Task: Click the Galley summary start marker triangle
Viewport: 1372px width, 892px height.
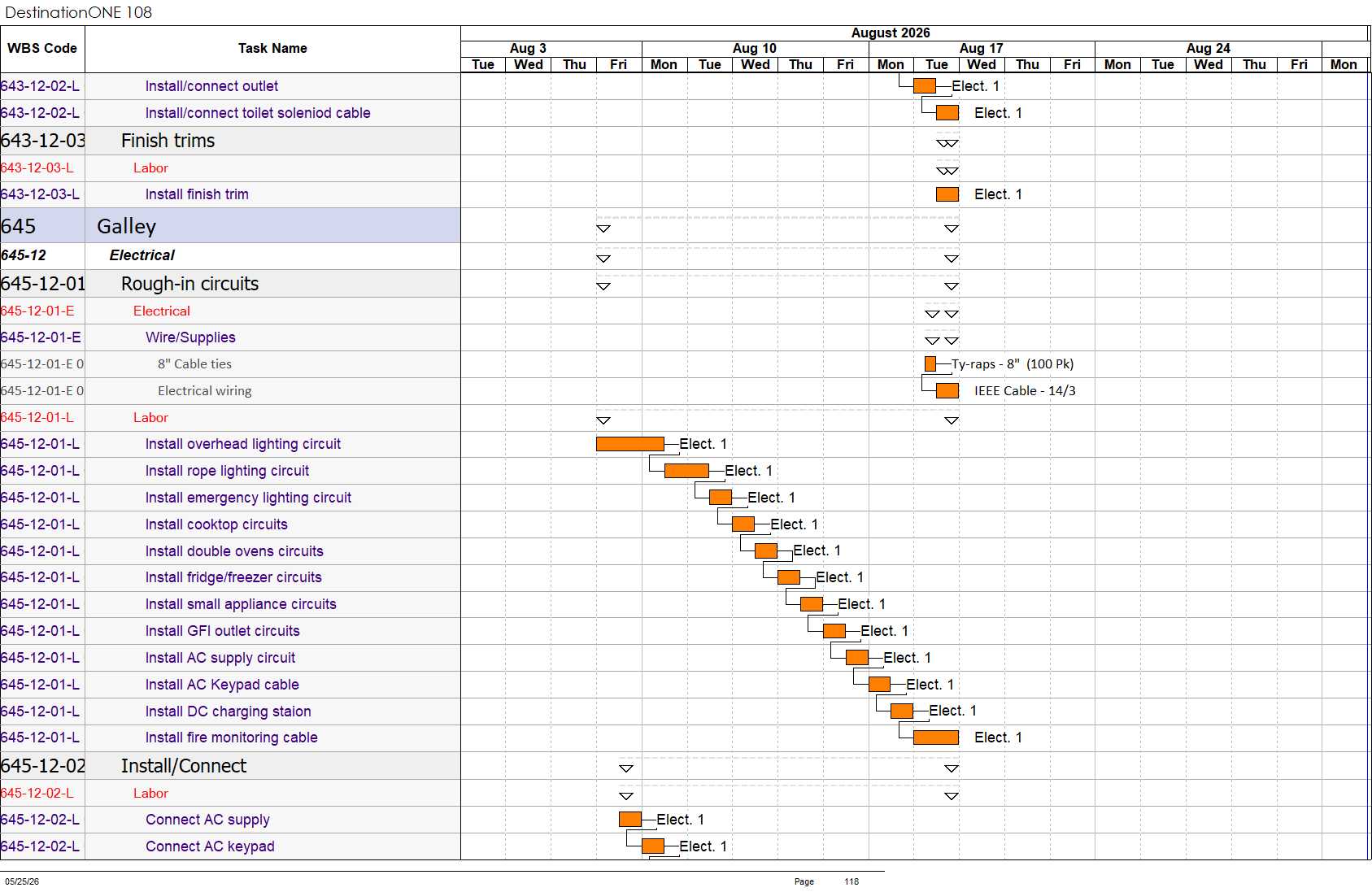Action: (603, 228)
